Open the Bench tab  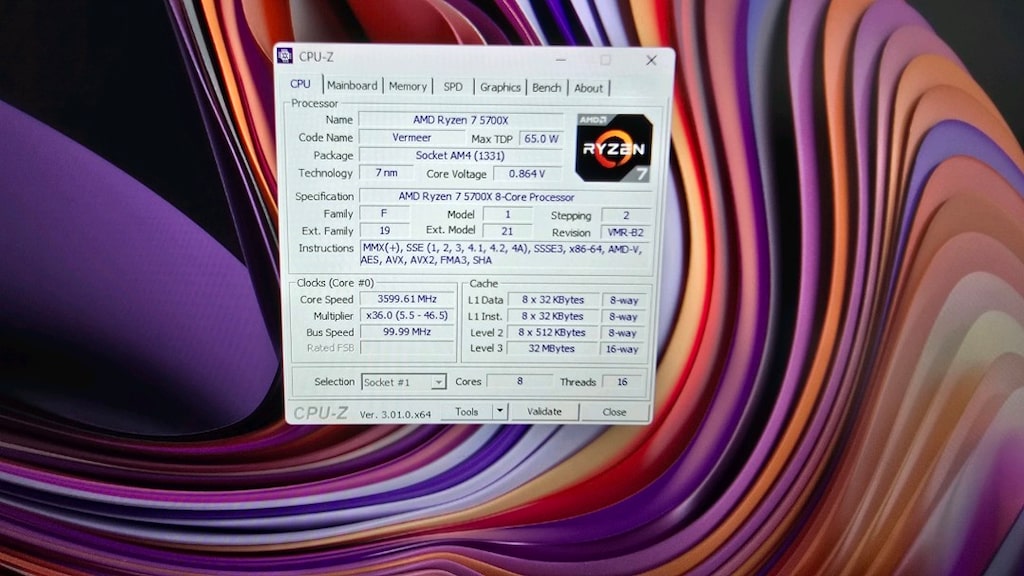click(x=547, y=88)
